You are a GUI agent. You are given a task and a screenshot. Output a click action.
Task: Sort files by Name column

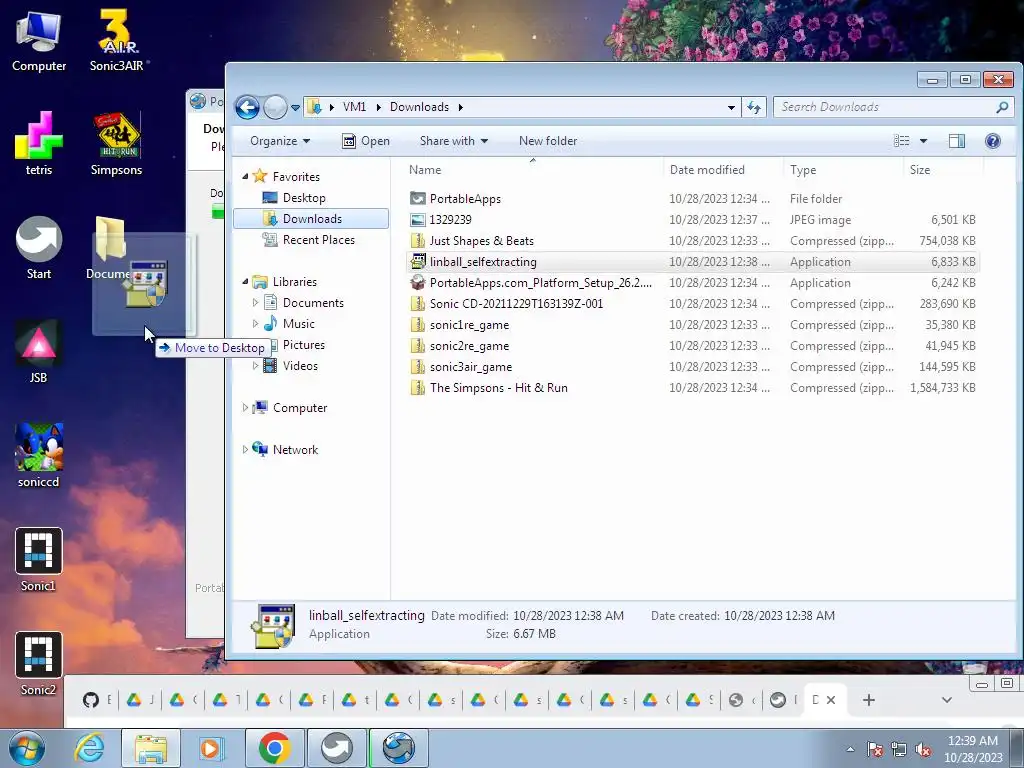[533, 170]
